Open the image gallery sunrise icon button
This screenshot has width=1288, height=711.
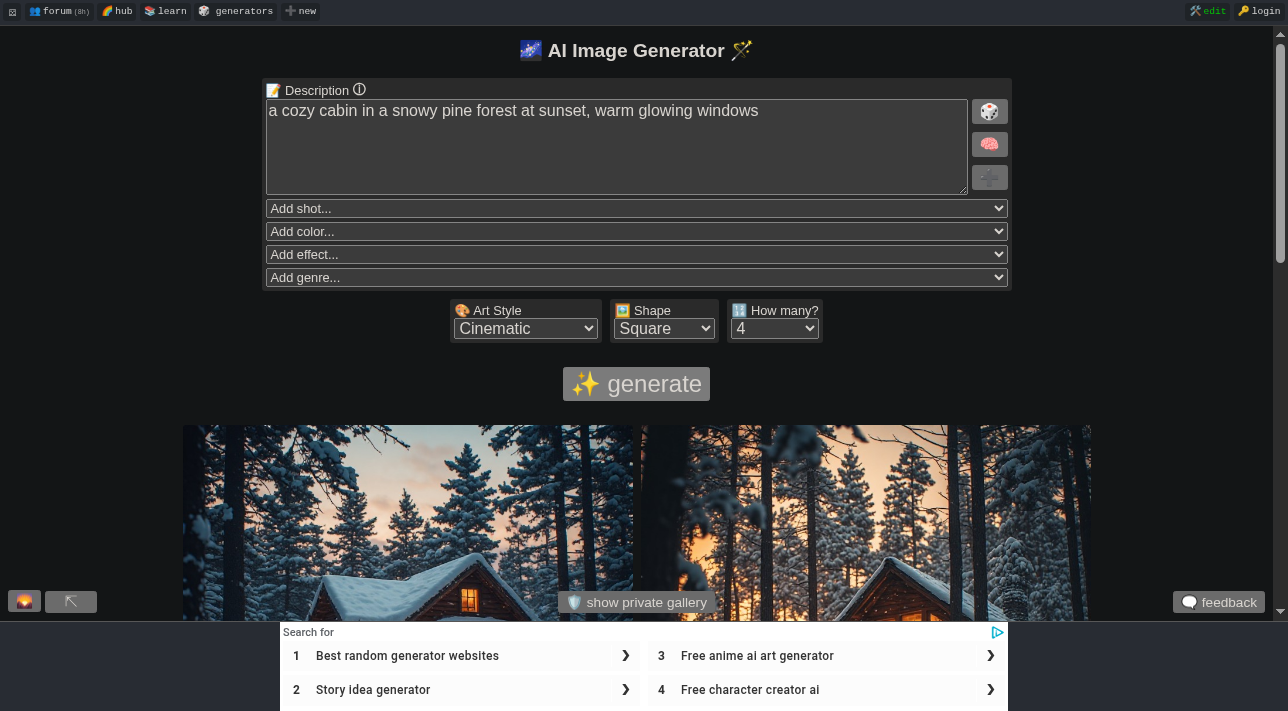pos(24,601)
